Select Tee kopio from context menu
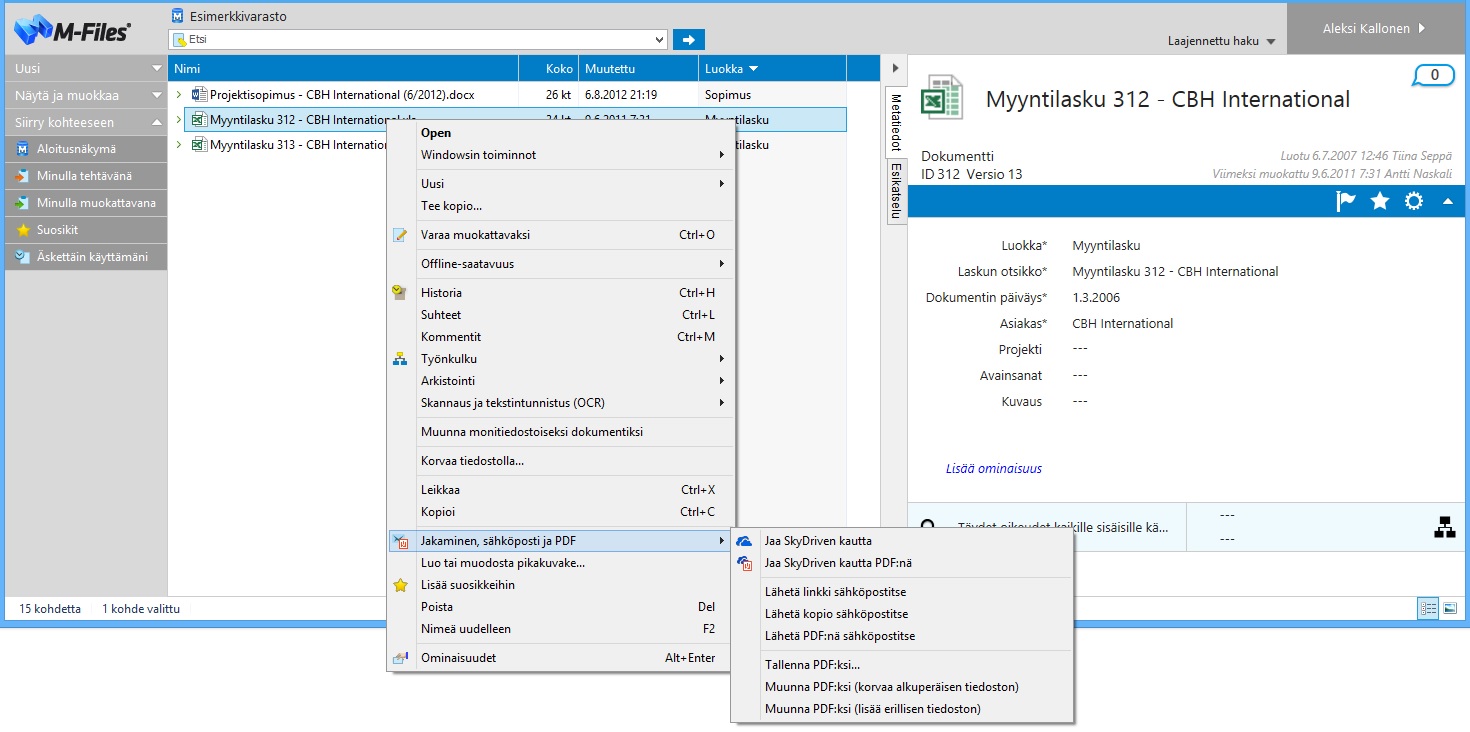 (561, 206)
